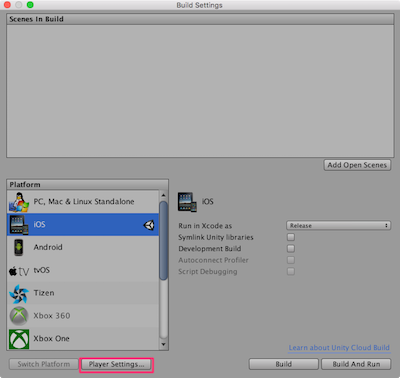Select Xbox One platform label
Image resolution: width=400 pixels, height=378 pixels.
(51, 338)
